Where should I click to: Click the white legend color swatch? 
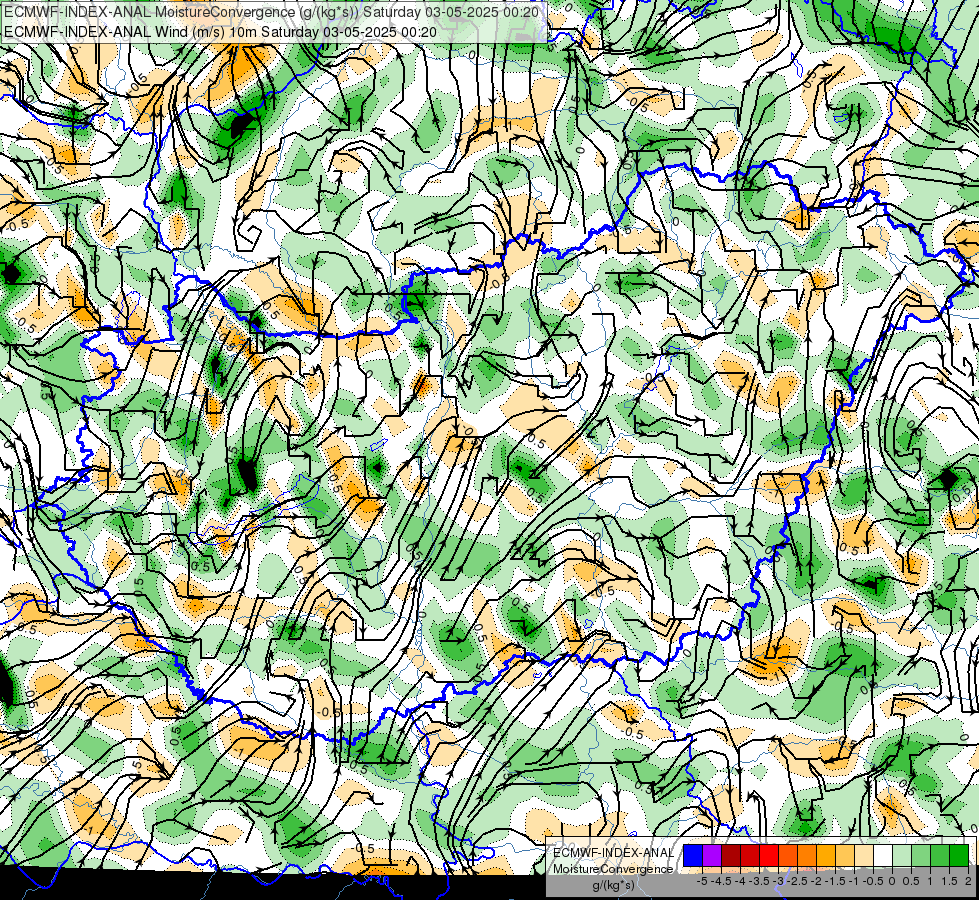pos(883,855)
